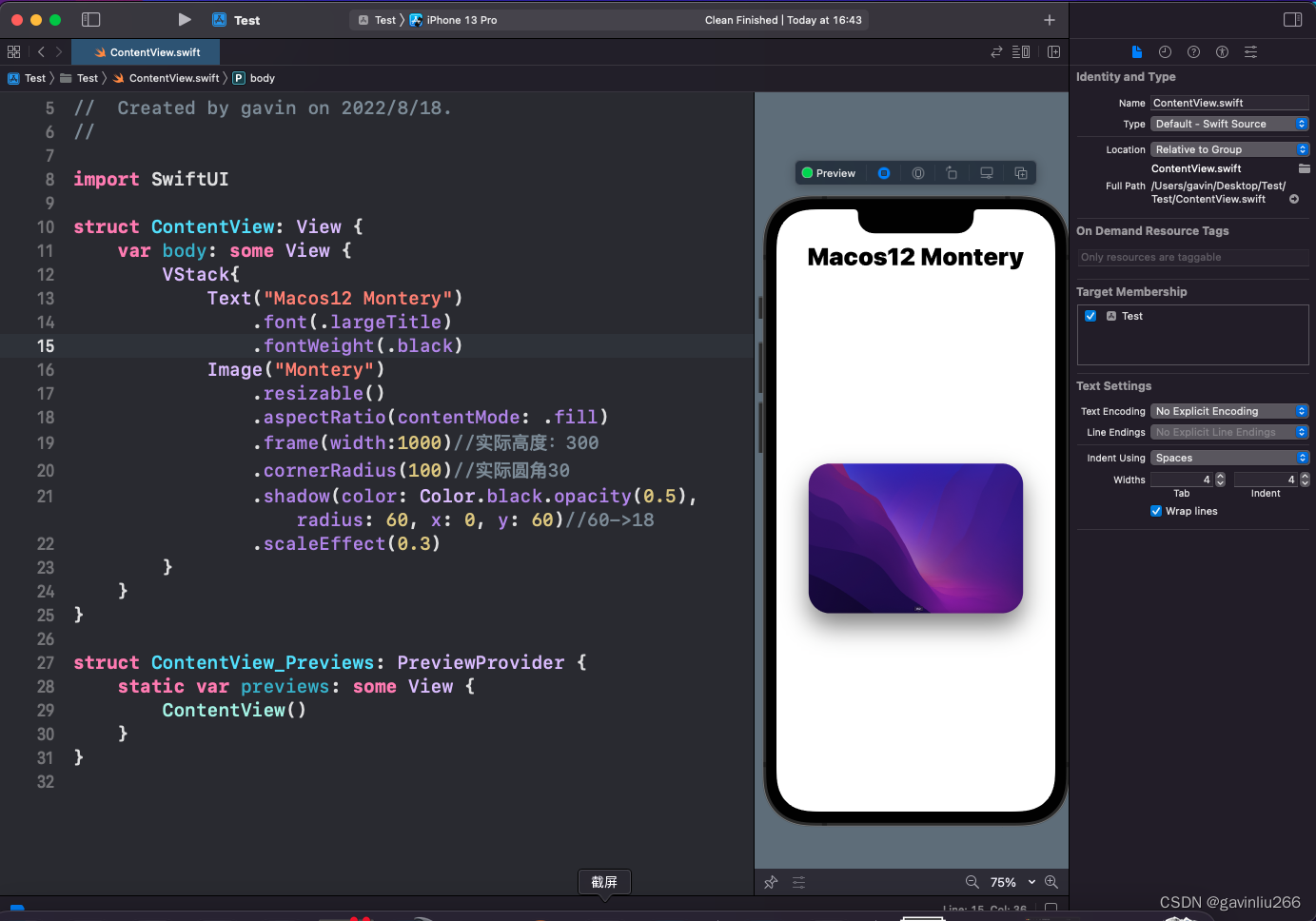Select the Test scheme in toolbar
Viewport: 1316px width, 921px height.
(377, 20)
